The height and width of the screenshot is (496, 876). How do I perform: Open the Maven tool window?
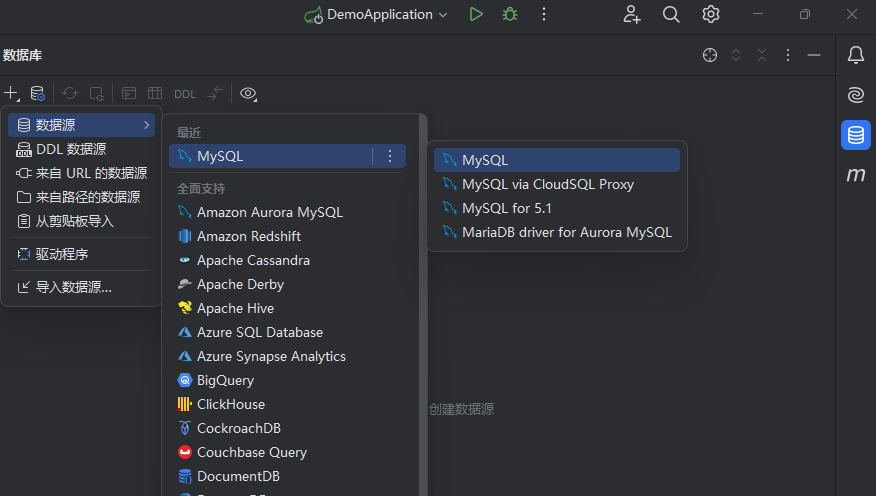pos(855,175)
